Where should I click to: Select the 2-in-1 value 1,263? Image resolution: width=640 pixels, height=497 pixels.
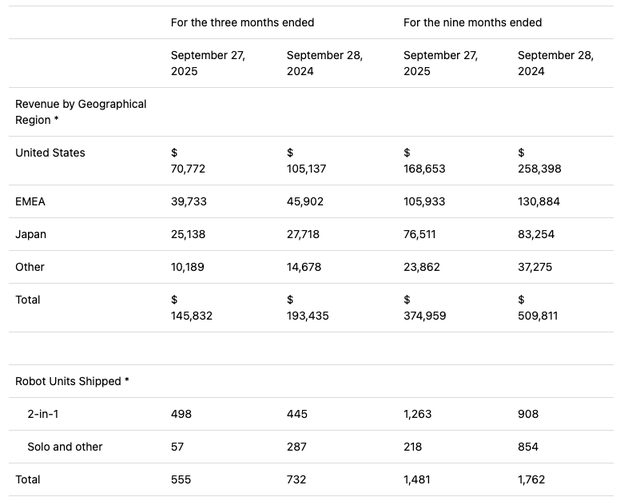417,414
